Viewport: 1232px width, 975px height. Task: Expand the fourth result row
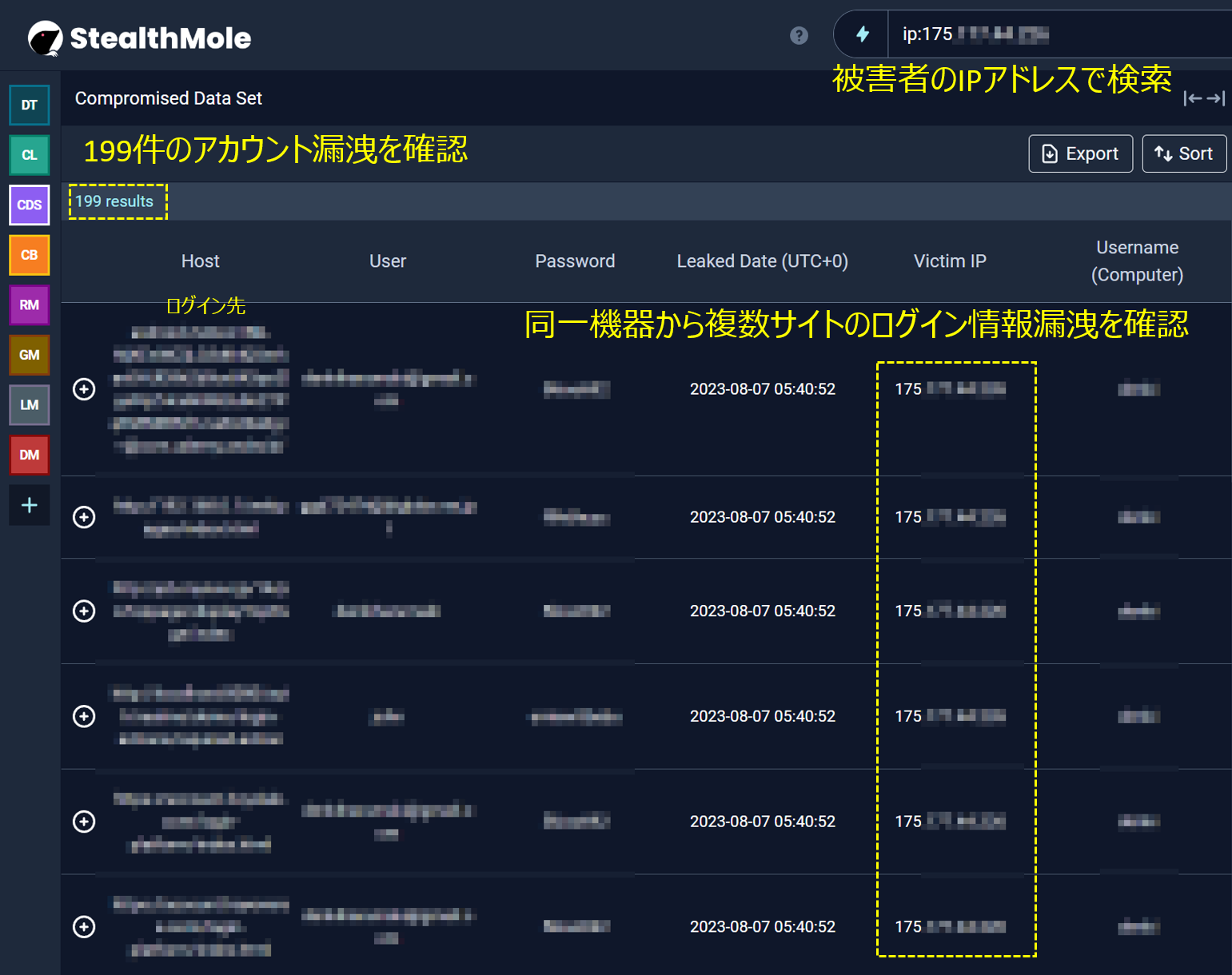pyautogui.click(x=84, y=716)
